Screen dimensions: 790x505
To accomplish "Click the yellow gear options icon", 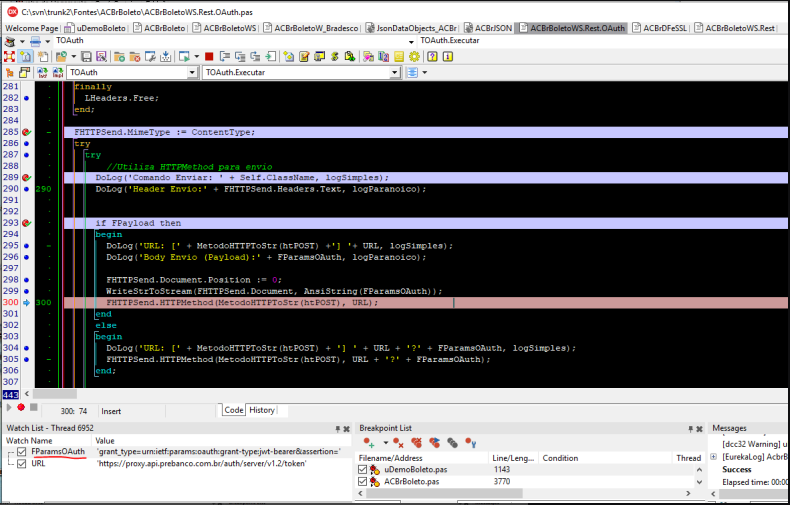I will [x=414, y=56].
